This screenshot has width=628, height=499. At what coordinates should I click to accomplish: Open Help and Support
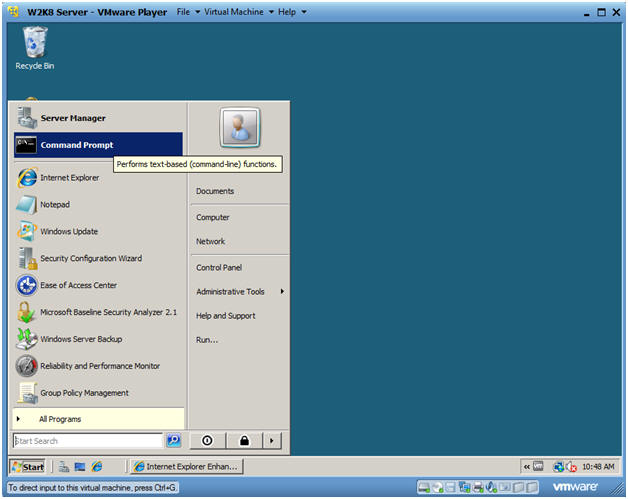click(x=240, y=316)
